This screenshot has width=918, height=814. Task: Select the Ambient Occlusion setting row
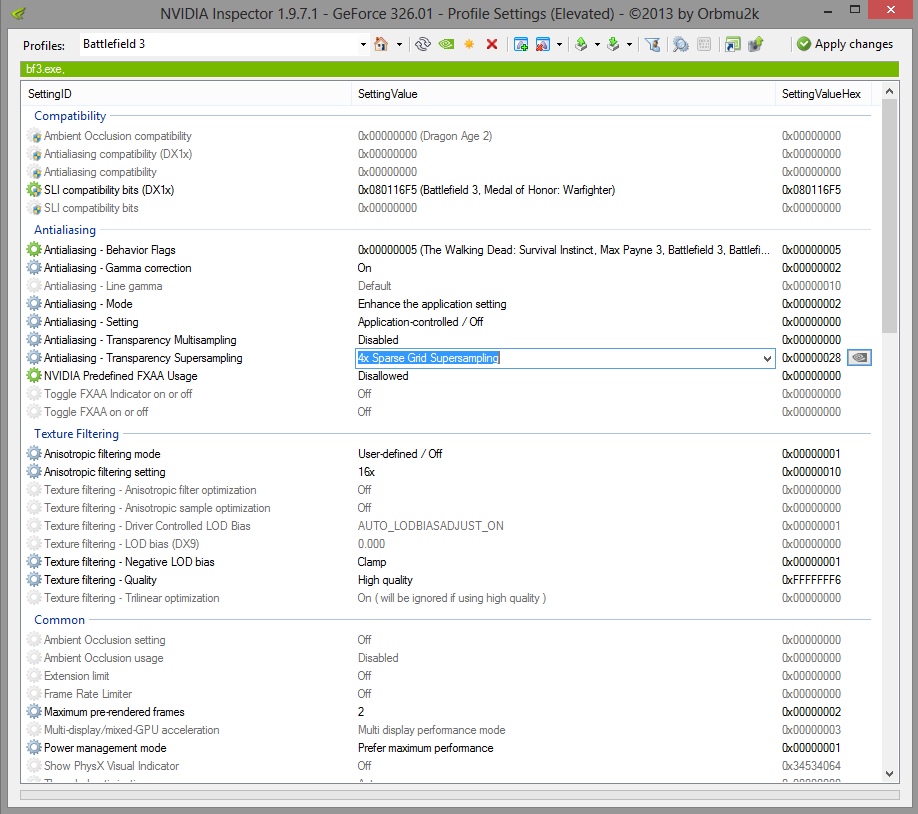(449, 639)
